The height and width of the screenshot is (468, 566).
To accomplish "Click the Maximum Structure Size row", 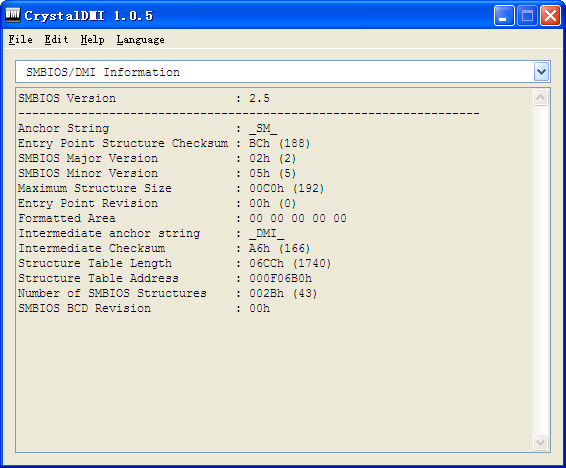I will pyautogui.click(x=171, y=188).
